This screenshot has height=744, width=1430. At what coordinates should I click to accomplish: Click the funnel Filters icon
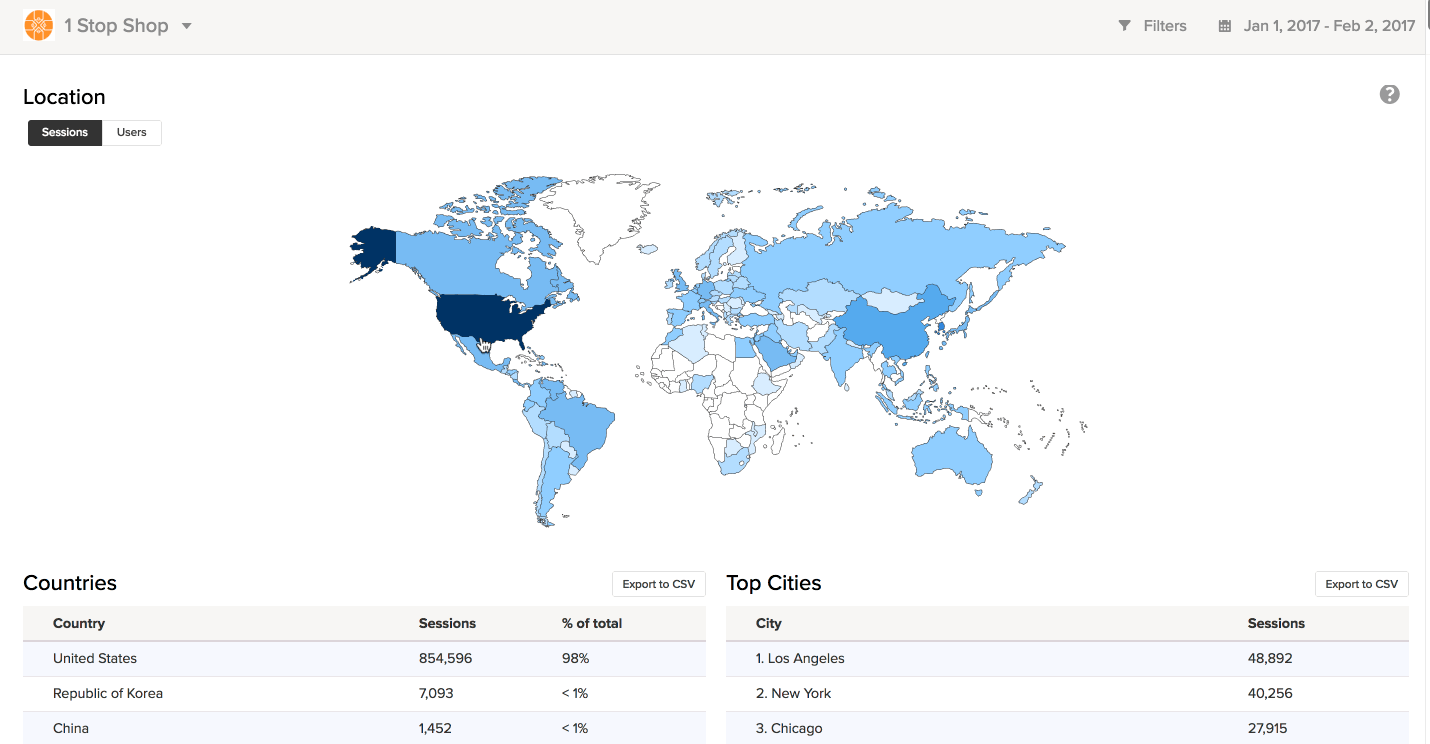tap(1124, 26)
